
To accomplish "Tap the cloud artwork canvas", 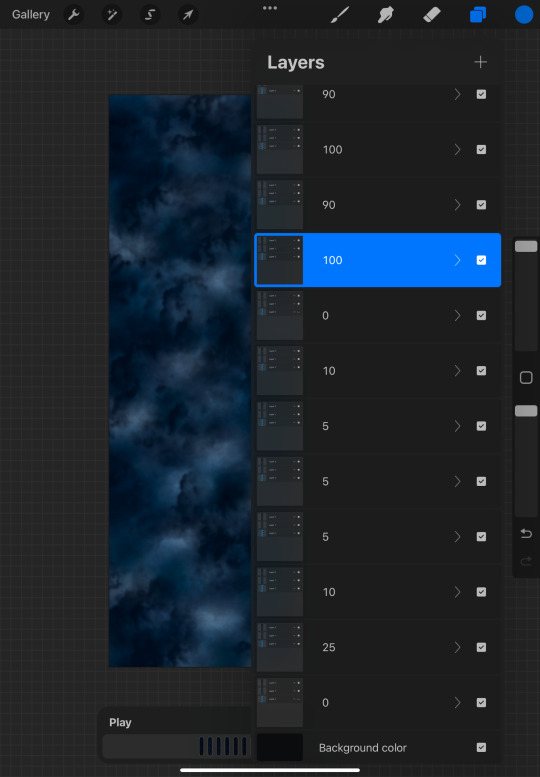I will (x=180, y=381).
